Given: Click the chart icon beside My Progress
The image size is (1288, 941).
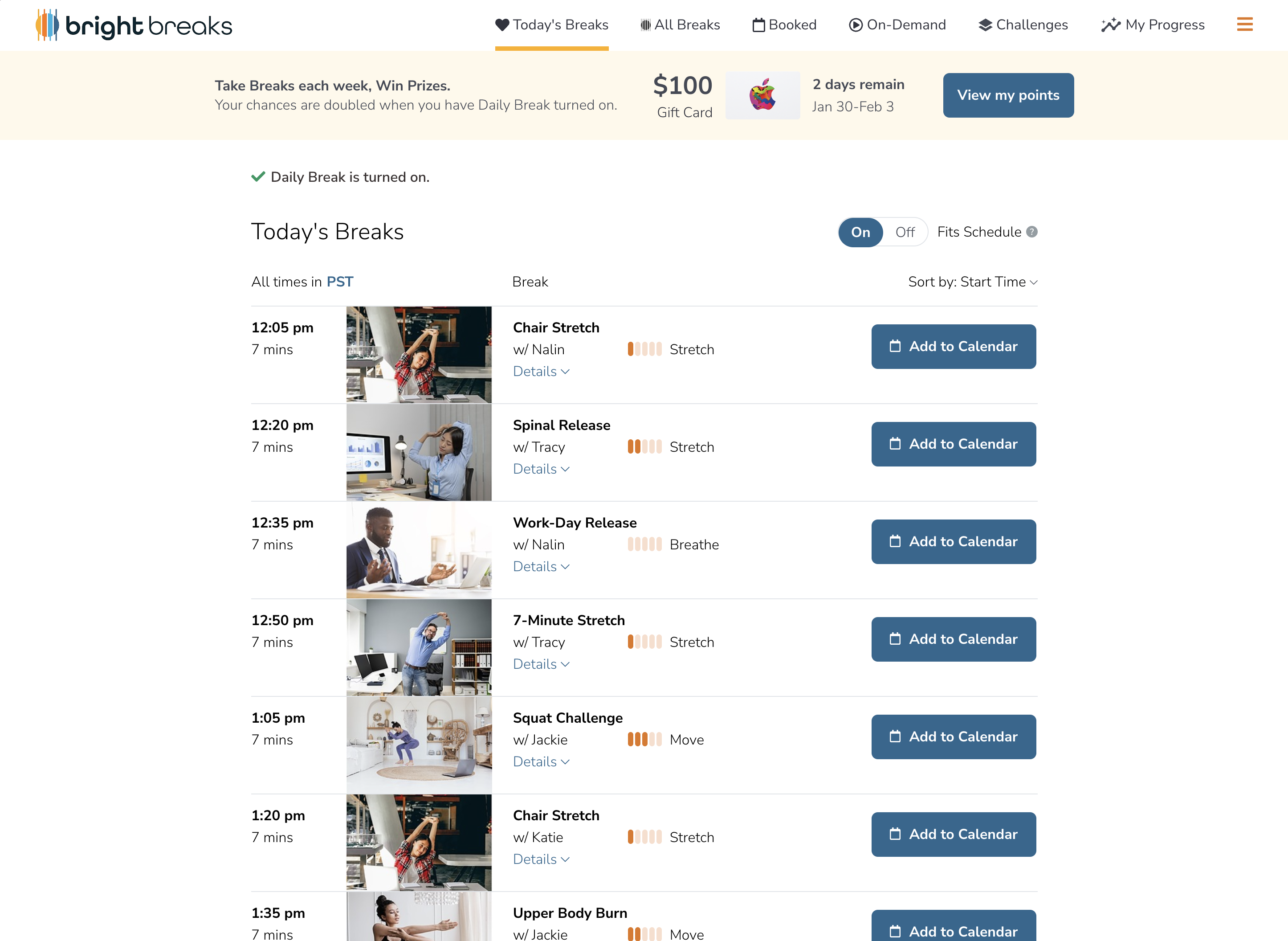Looking at the screenshot, I should (x=1110, y=25).
